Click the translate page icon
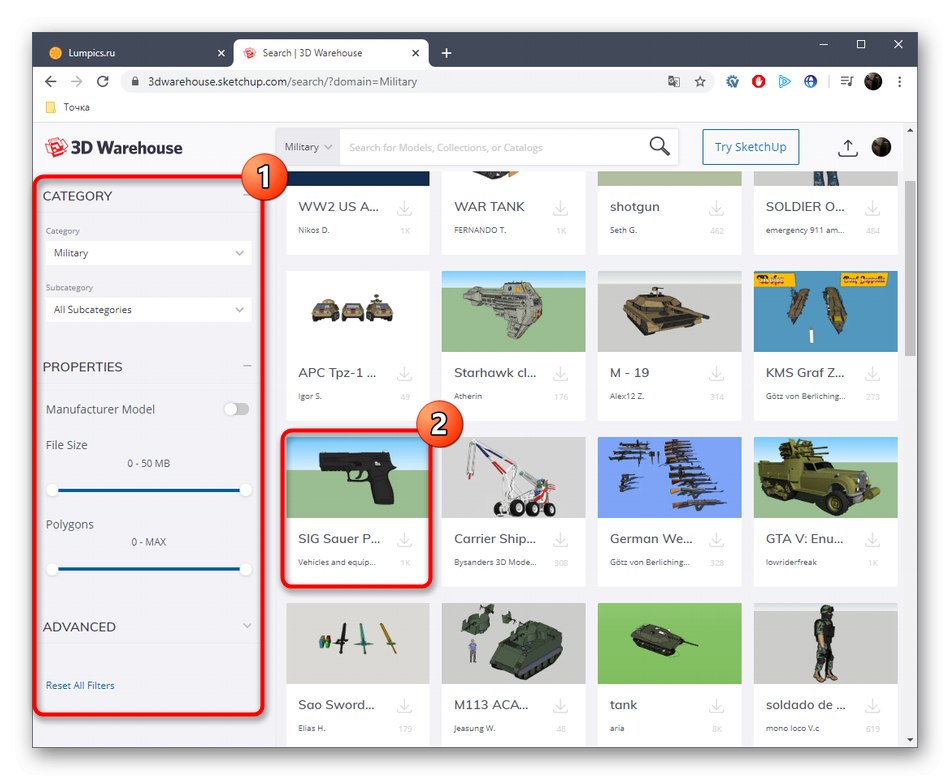The height and width of the screenshot is (780, 950). (674, 81)
